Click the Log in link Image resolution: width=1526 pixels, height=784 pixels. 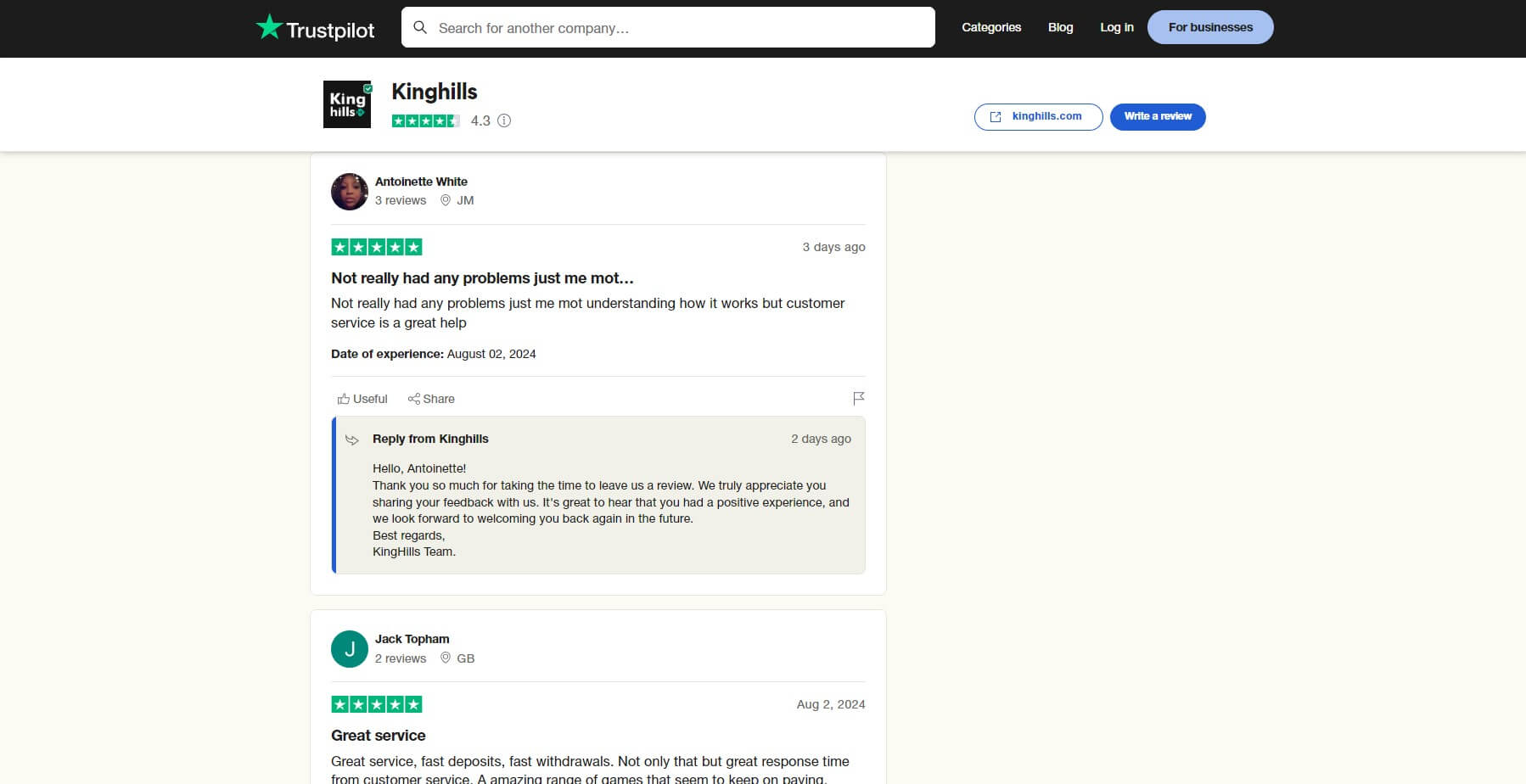(x=1116, y=27)
